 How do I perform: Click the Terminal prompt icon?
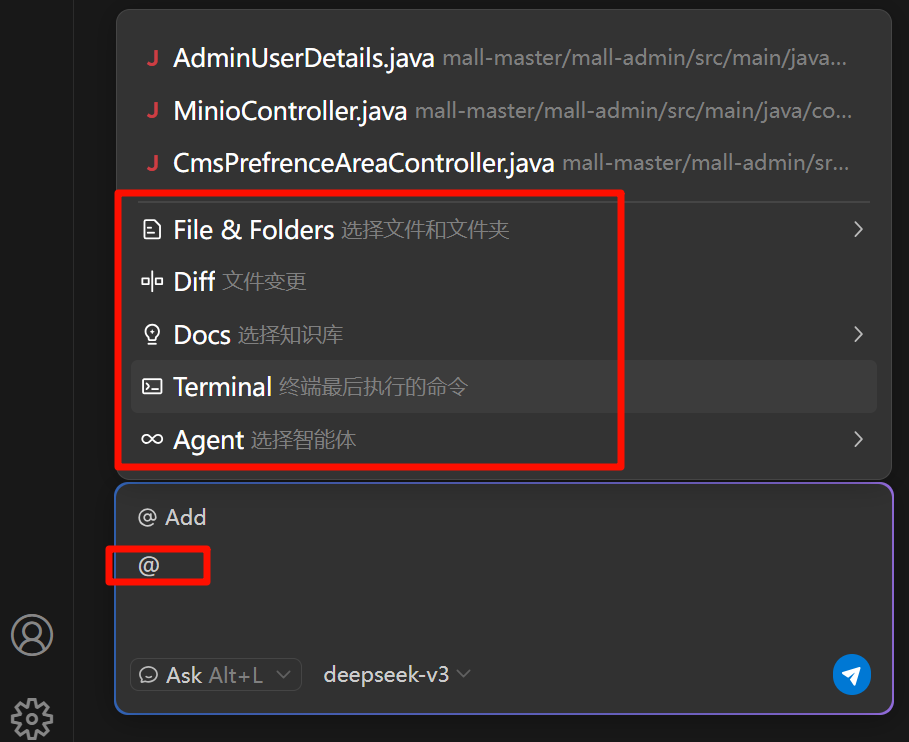[x=152, y=386]
